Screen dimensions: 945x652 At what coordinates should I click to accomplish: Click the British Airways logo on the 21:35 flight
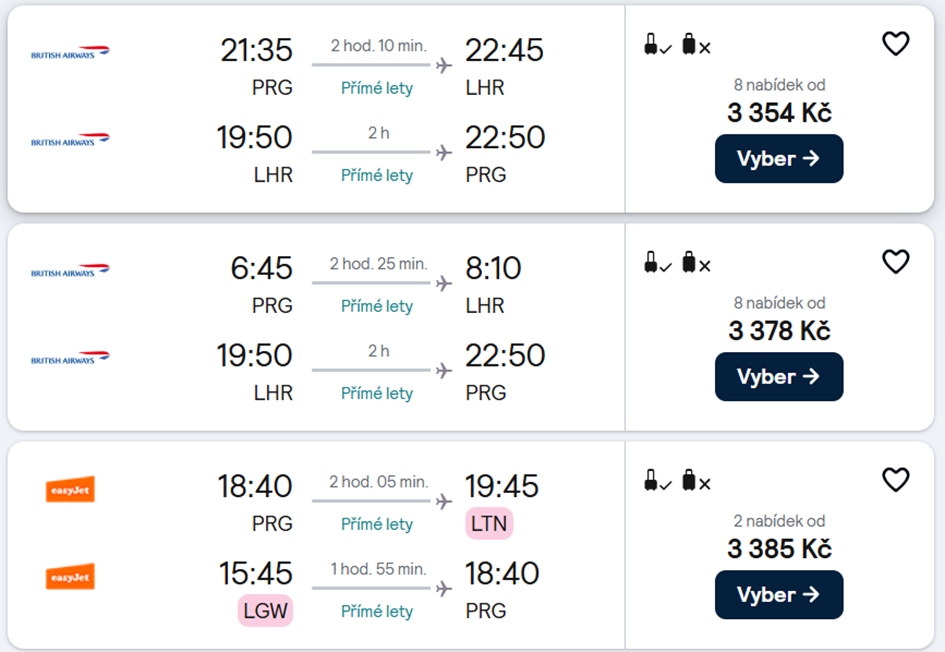[70, 52]
